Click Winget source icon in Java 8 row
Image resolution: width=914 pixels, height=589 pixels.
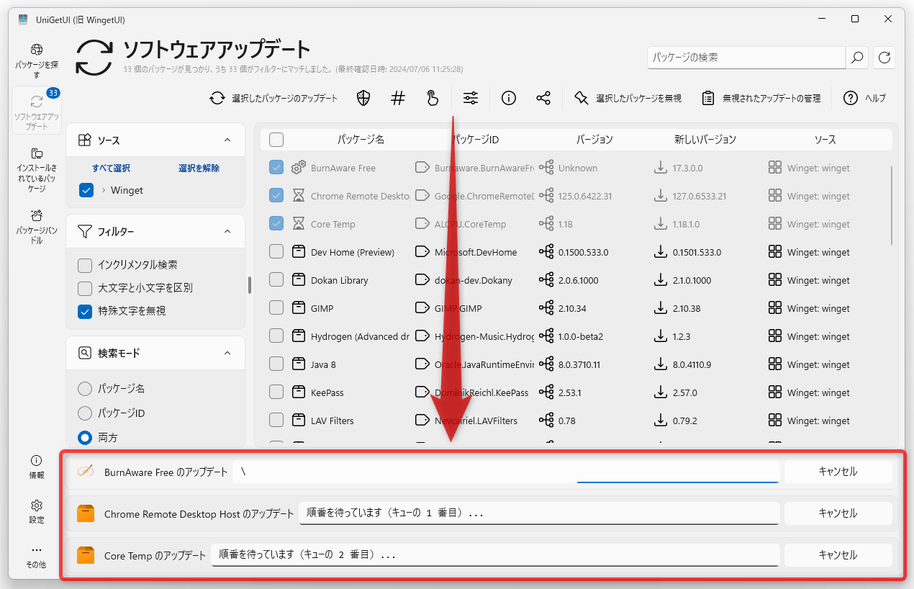pos(775,363)
